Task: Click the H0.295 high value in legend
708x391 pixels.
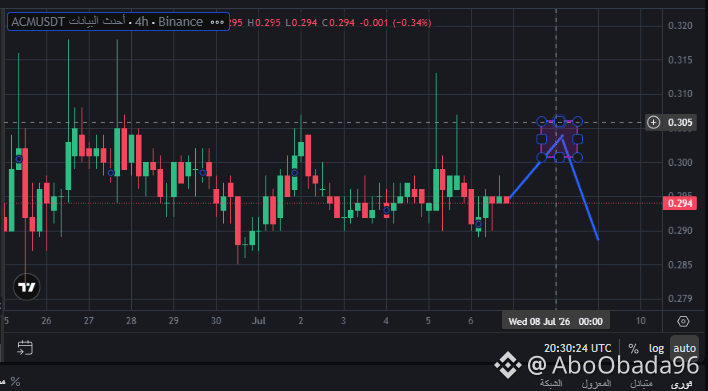Action: tap(264, 22)
